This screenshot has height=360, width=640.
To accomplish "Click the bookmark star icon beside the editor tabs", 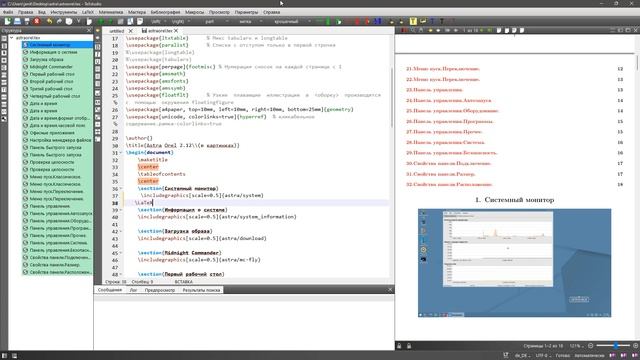I will [x=98, y=31].
